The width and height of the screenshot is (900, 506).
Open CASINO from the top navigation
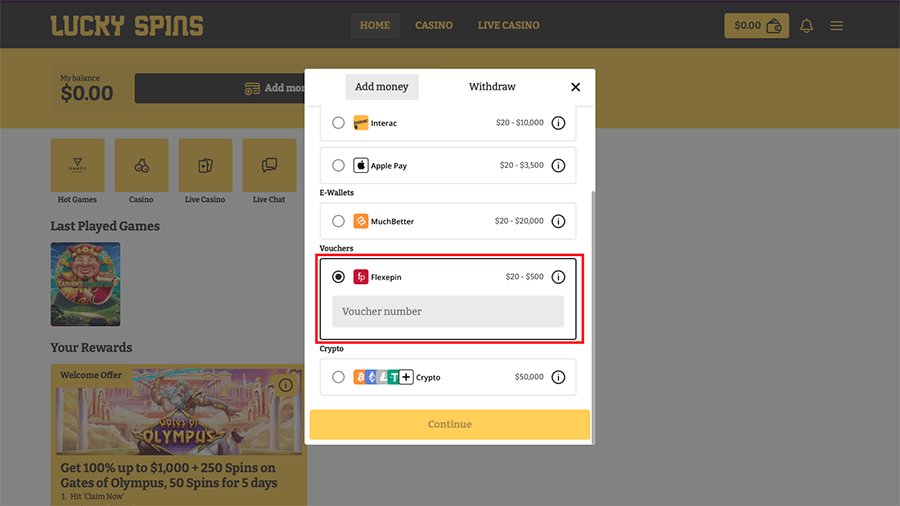tap(434, 25)
